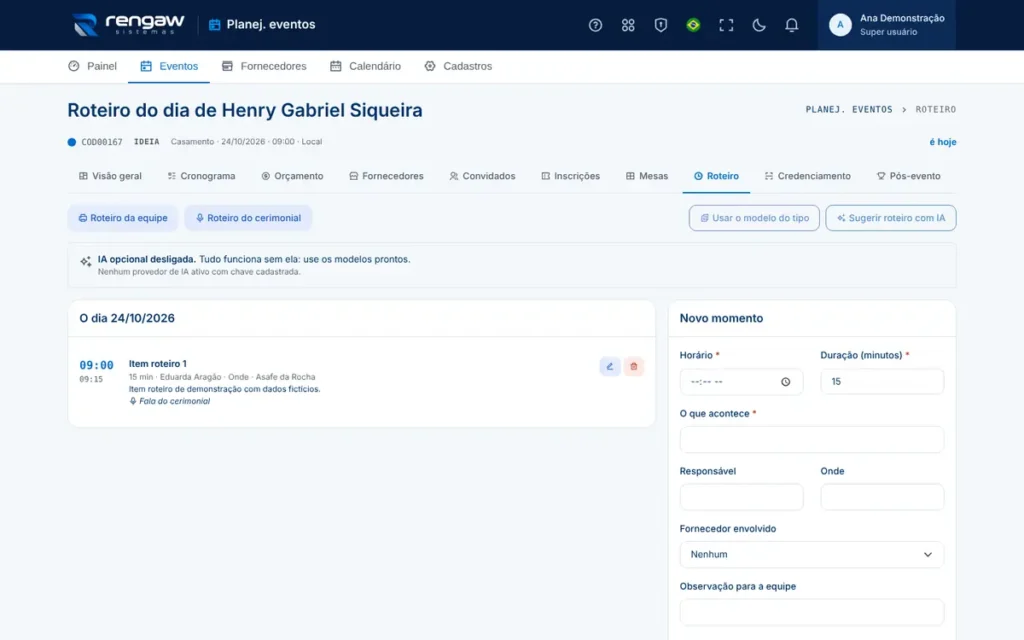
Task: Click the 09:00 start time
Action: (x=96, y=365)
